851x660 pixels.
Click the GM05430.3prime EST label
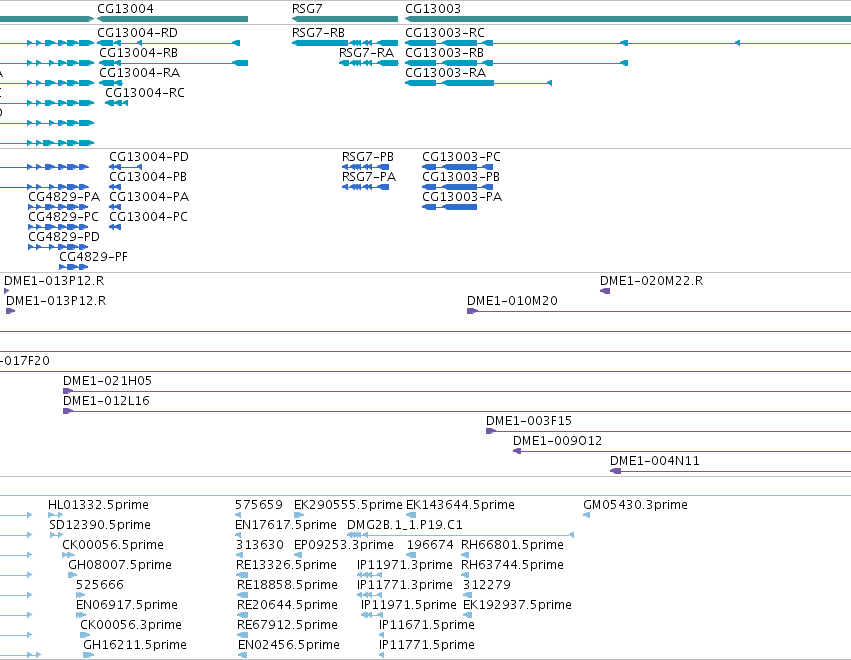(x=636, y=505)
